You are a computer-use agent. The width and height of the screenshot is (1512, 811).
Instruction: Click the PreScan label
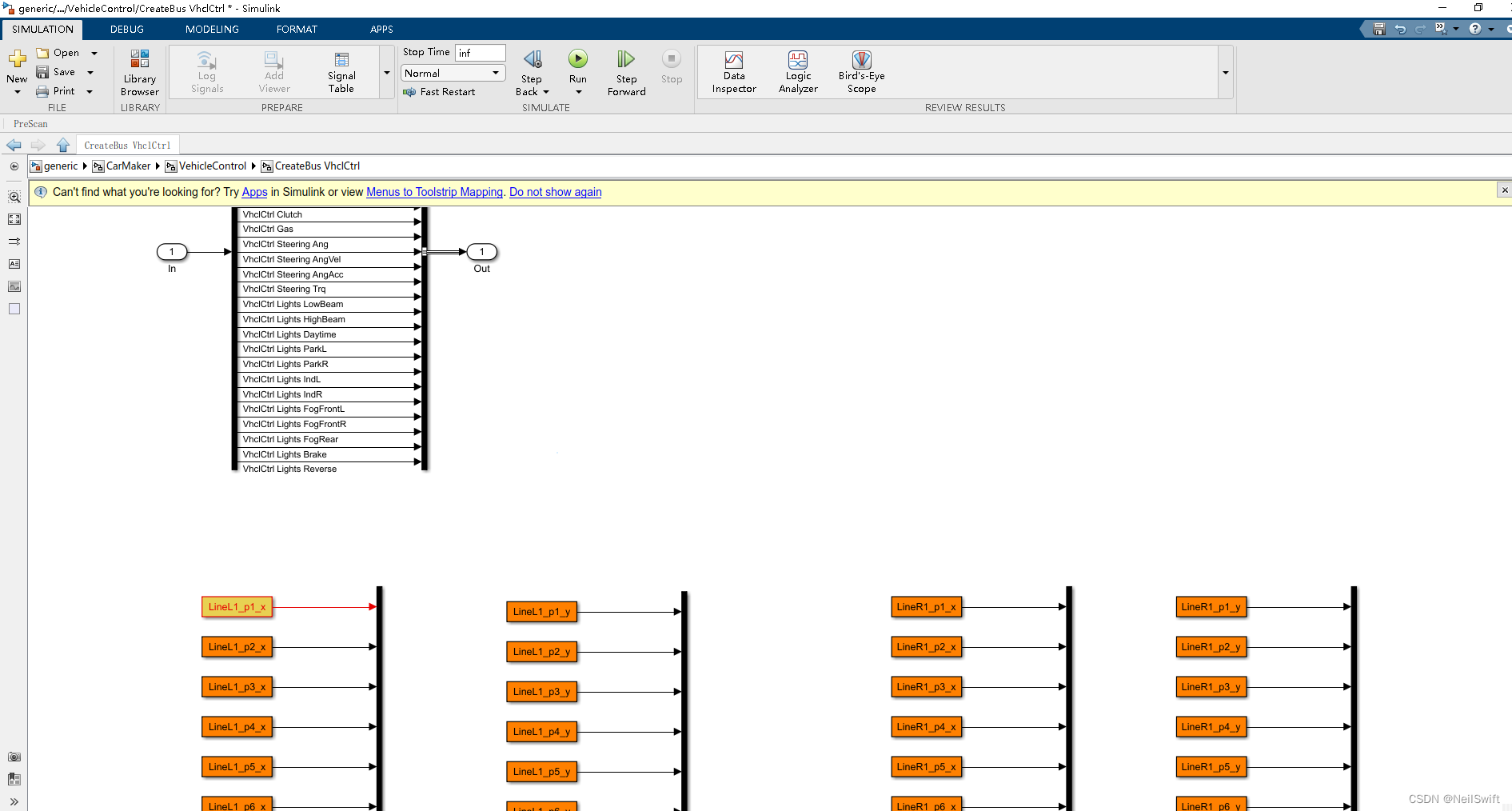pos(30,124)
